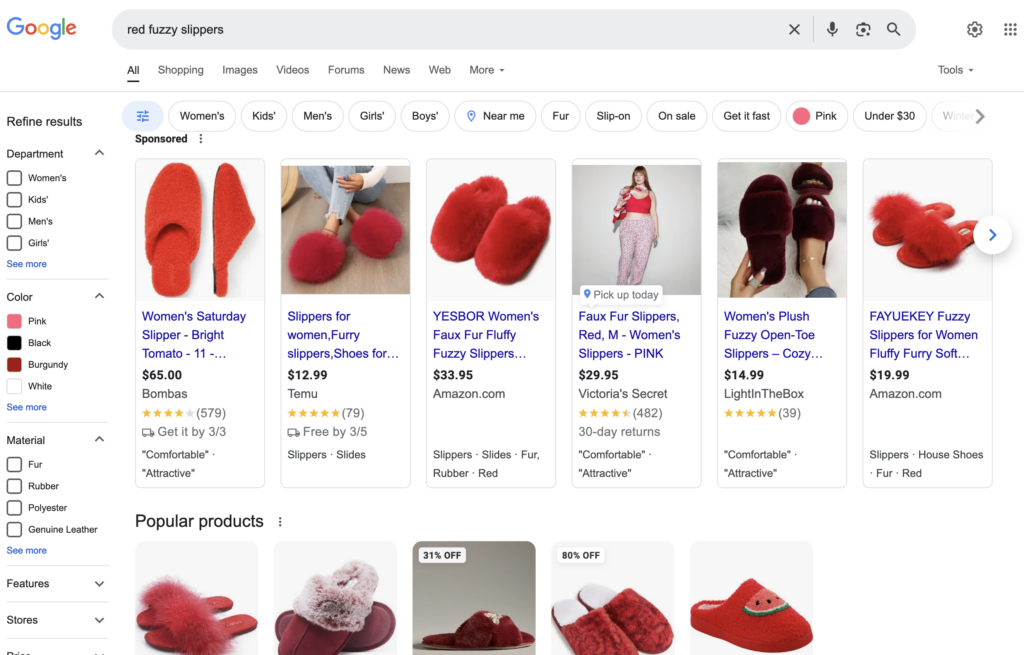Start voice search with the microphone icon
The image size is (1024, 655).
(x=832, y=29)
